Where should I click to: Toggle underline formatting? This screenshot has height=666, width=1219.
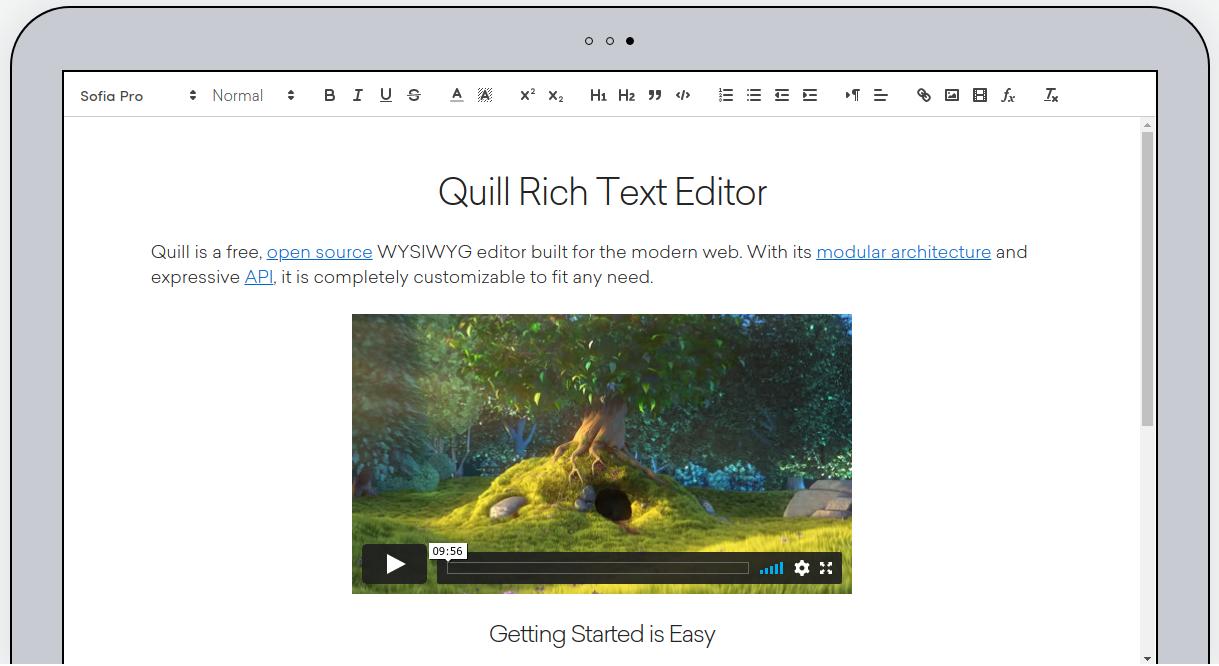[386, 96]
